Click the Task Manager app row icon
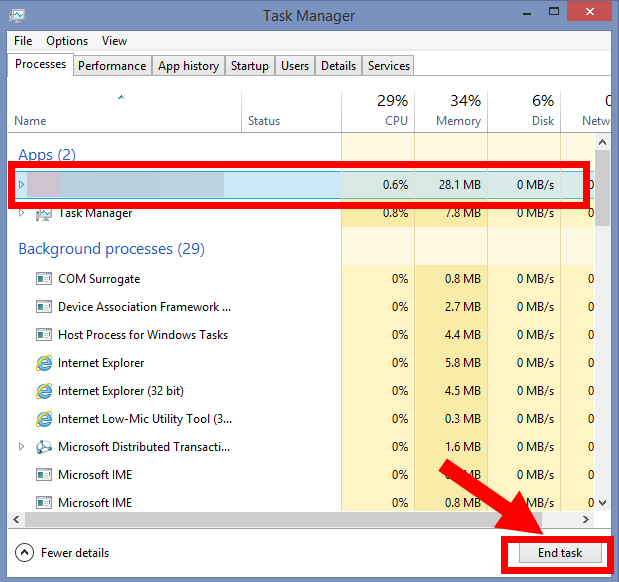Viewport: 619px width, 582px height. click(x=44, y=214)
